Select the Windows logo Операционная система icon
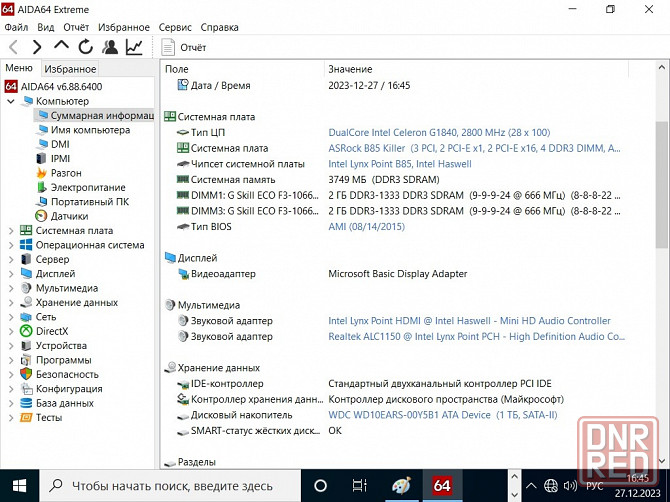The width and height of the screenshot is (670, 502). coord(26,245)
